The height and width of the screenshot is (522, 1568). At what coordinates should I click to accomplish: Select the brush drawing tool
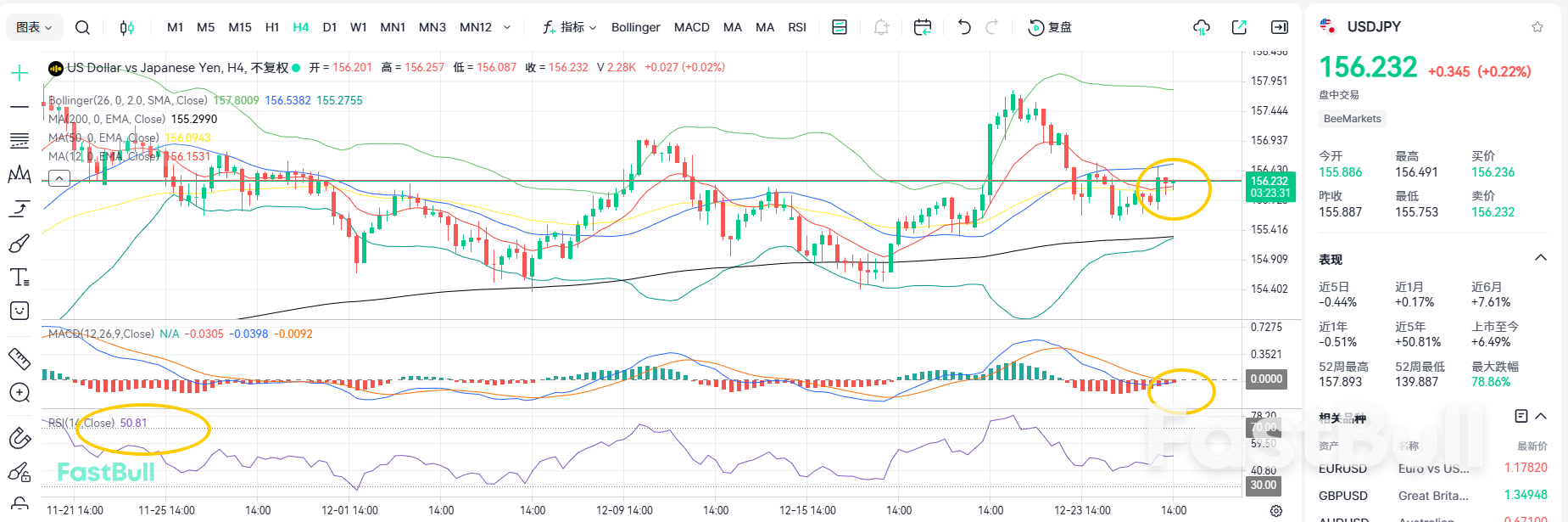pyautogui.click(x=19, y=244)
